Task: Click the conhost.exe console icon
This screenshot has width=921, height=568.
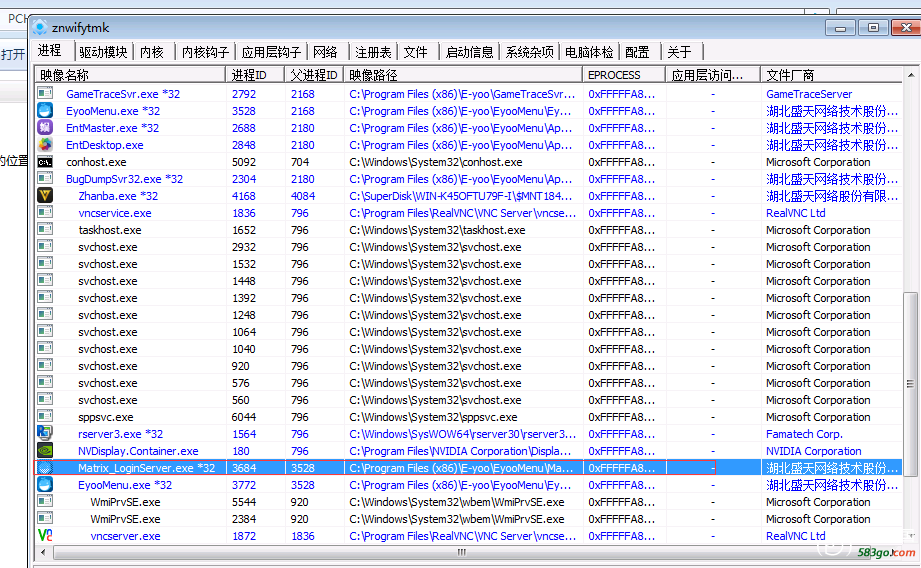Action: [x=45, y=162]
